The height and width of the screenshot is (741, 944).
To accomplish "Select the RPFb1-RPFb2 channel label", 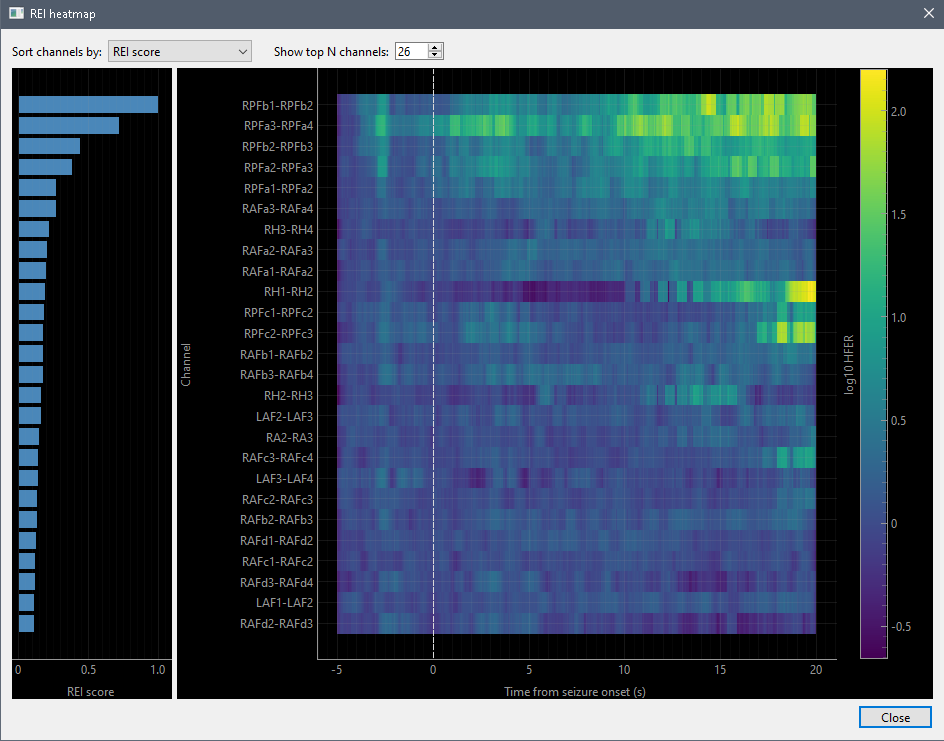I will (x=277, y=105).
